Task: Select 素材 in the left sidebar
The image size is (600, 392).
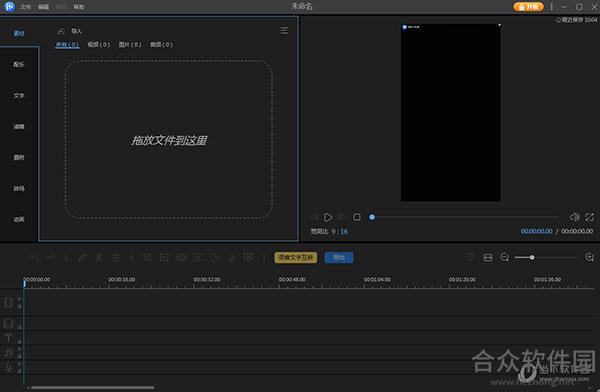Action: (19, 33)
